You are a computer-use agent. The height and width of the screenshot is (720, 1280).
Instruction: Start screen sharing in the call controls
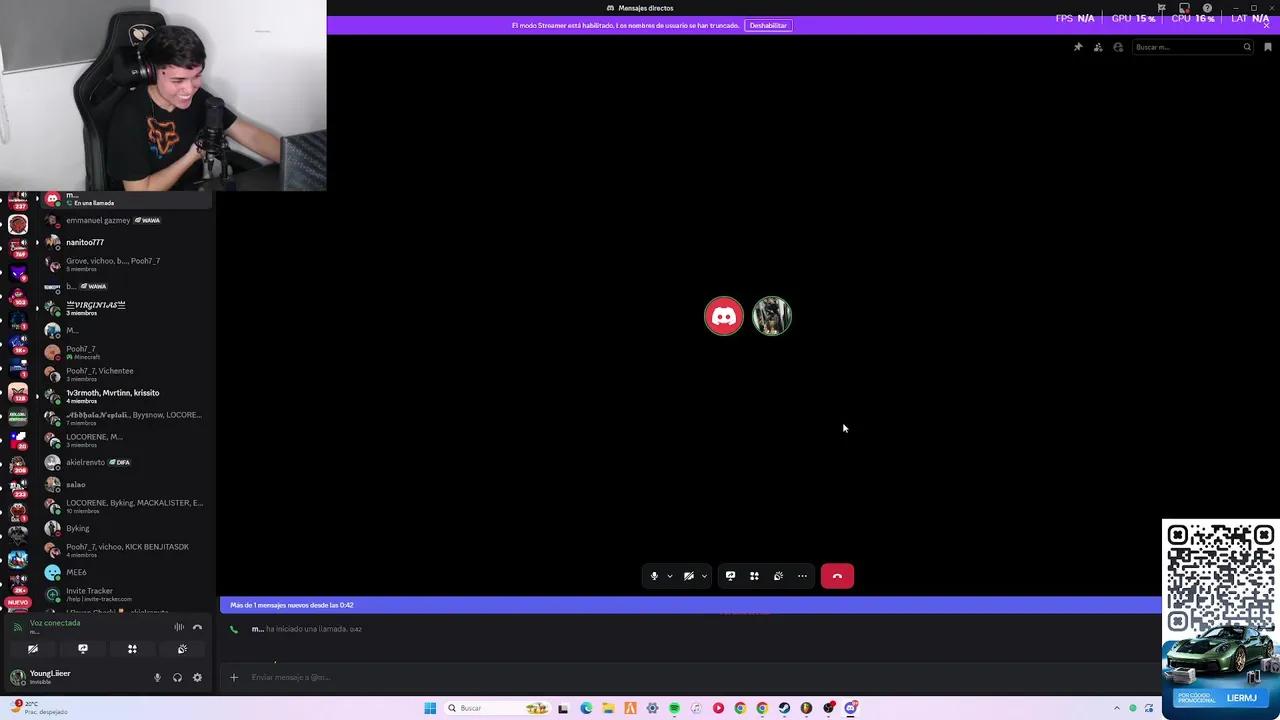pyautogui.click(x=730, y=575)
